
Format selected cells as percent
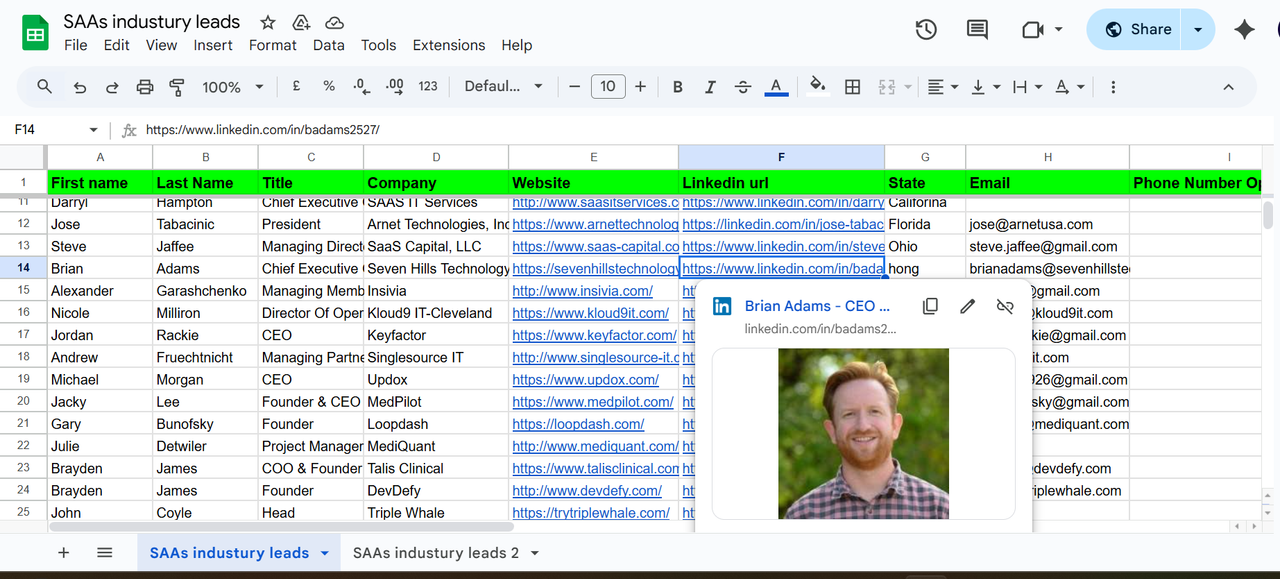point(329,87)
